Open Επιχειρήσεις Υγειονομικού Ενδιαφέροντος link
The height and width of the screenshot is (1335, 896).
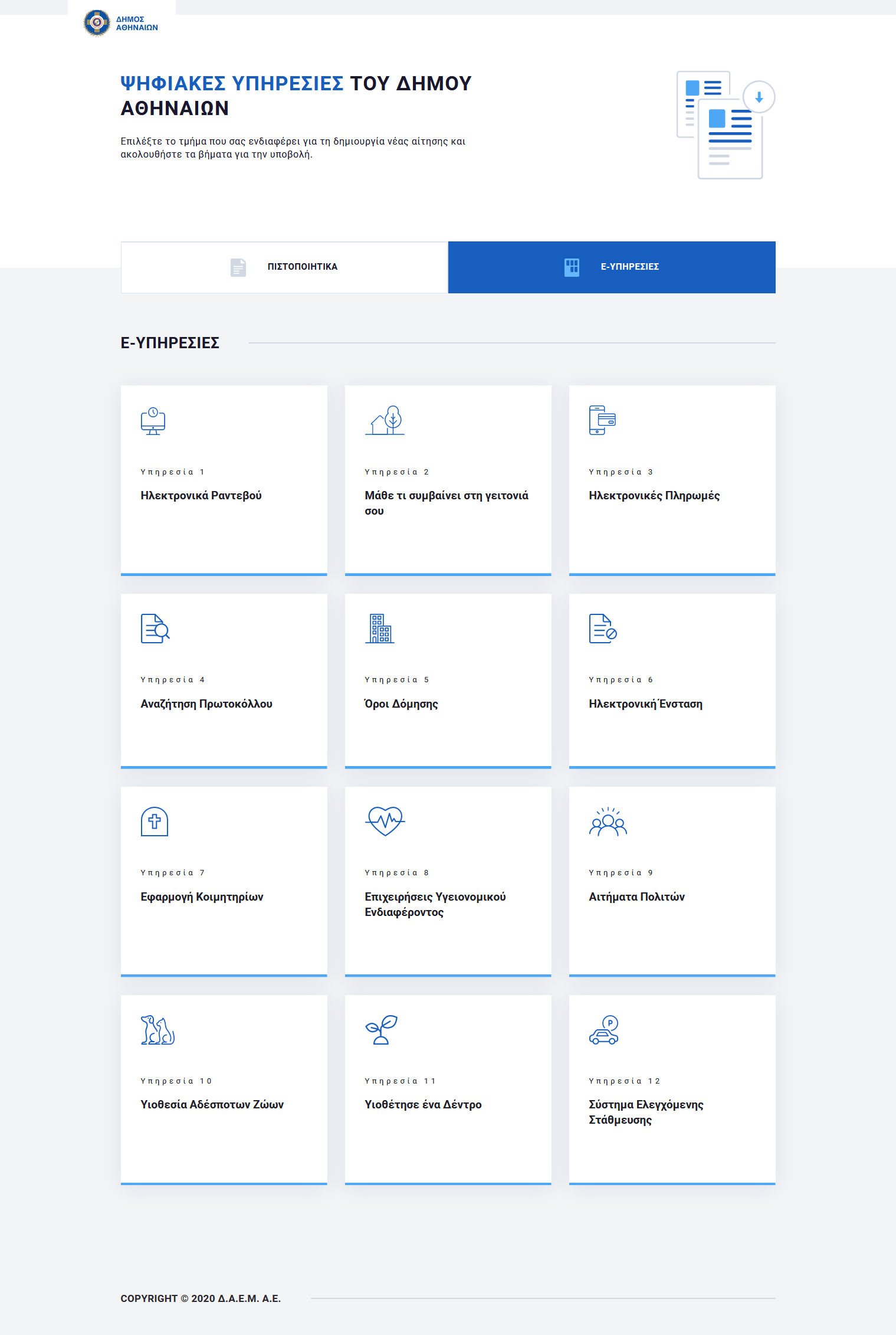pyautogui.click(x=435, y=904)
